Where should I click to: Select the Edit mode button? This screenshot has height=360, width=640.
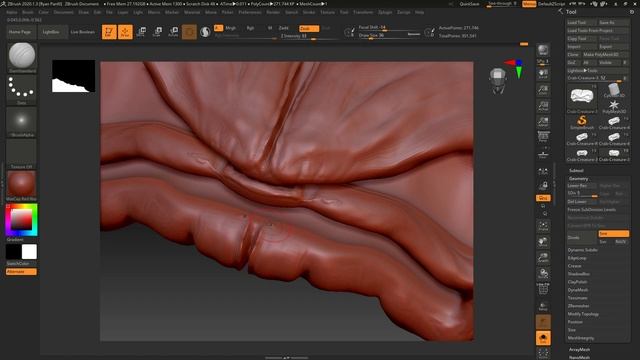[109, 32]
